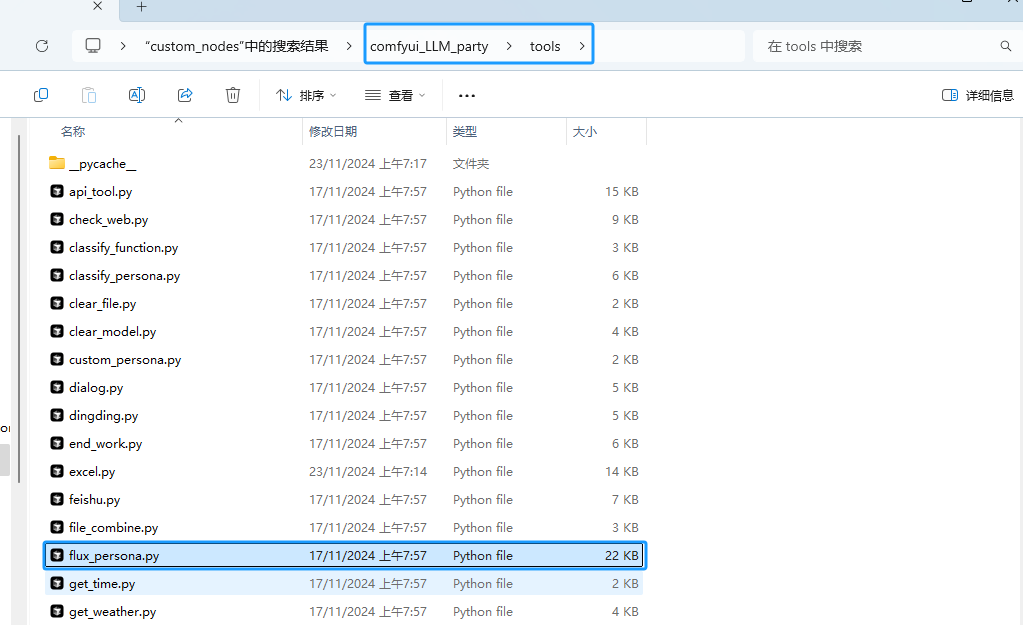The image size is (1023, 625).
Task: Expand the chevron after the search results breadcrumb
Action: click(x=349, y=46)
